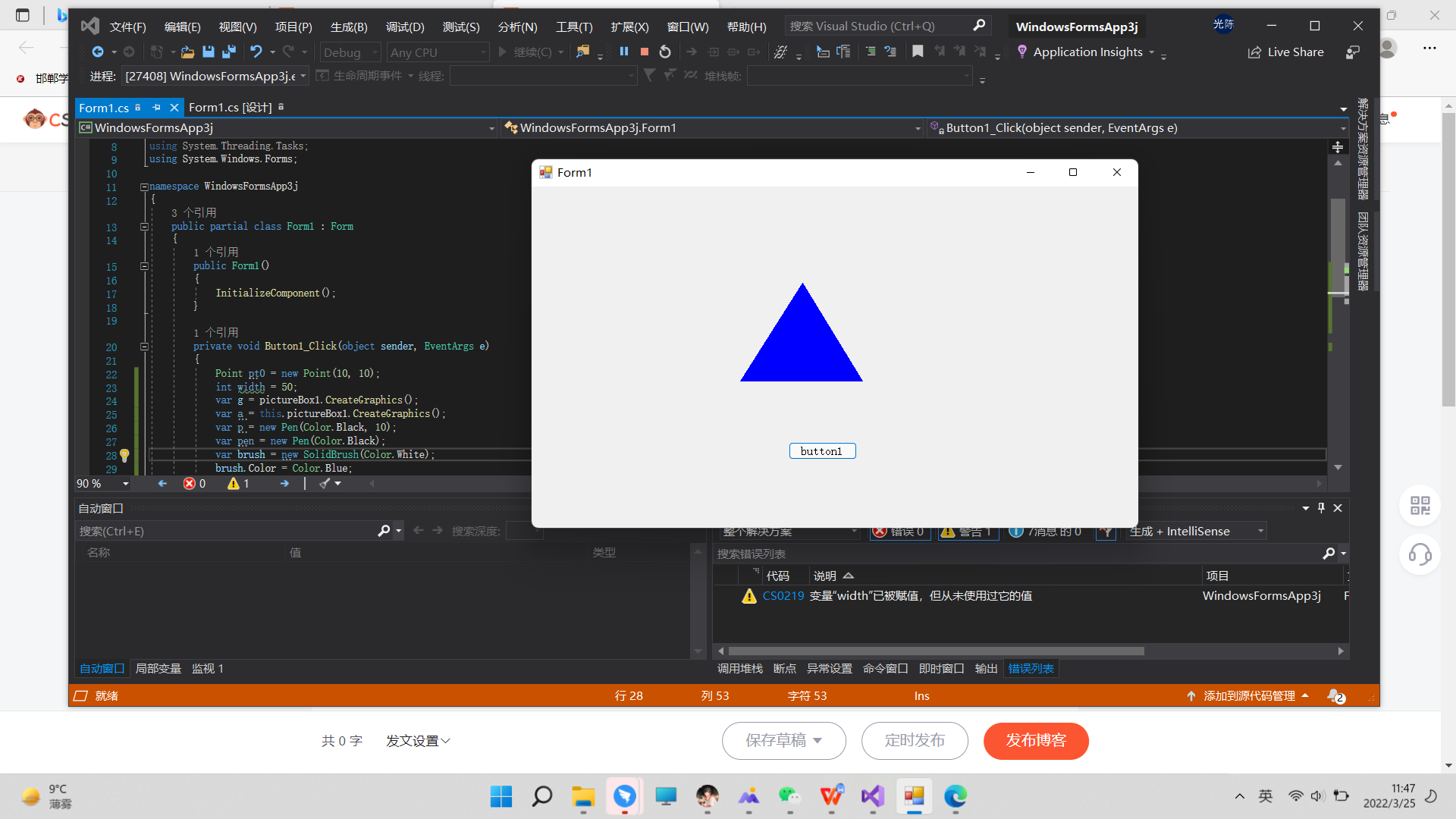Viewport: 1456px width, 819px height.
Task: Collapse the Button1_Click method outline
Action: [144, 347]
